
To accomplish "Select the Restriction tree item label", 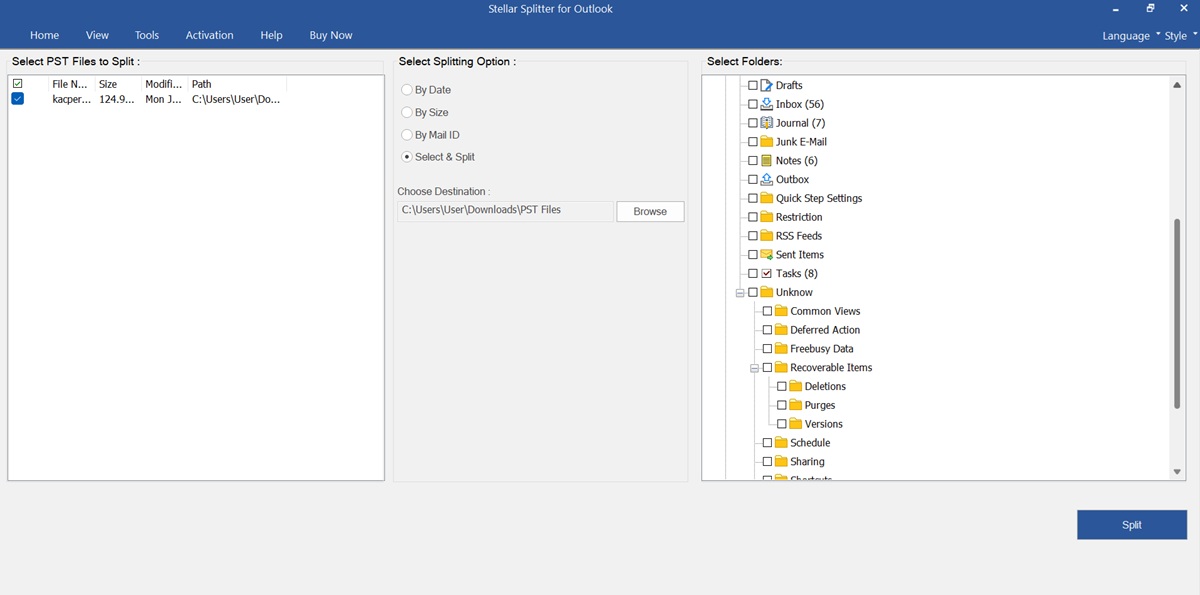I will pyautogui.click(x=799, y=217).
